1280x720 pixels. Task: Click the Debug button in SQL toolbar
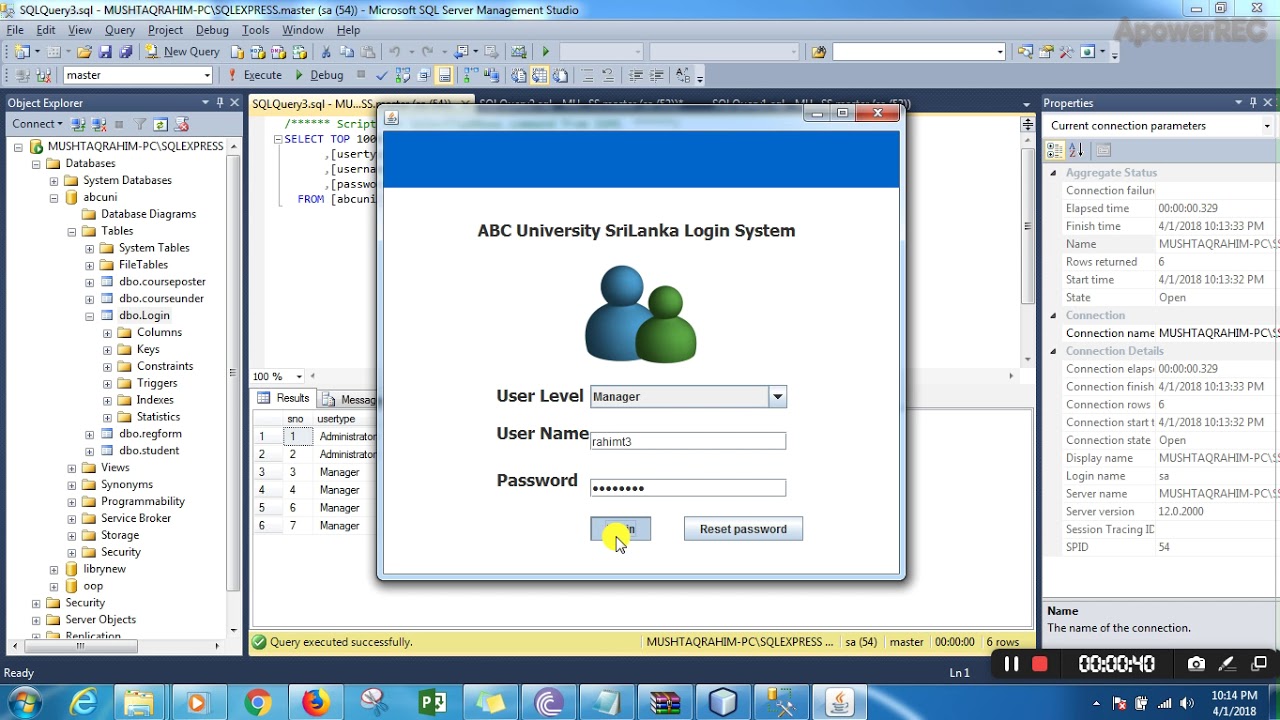point(319,75)
